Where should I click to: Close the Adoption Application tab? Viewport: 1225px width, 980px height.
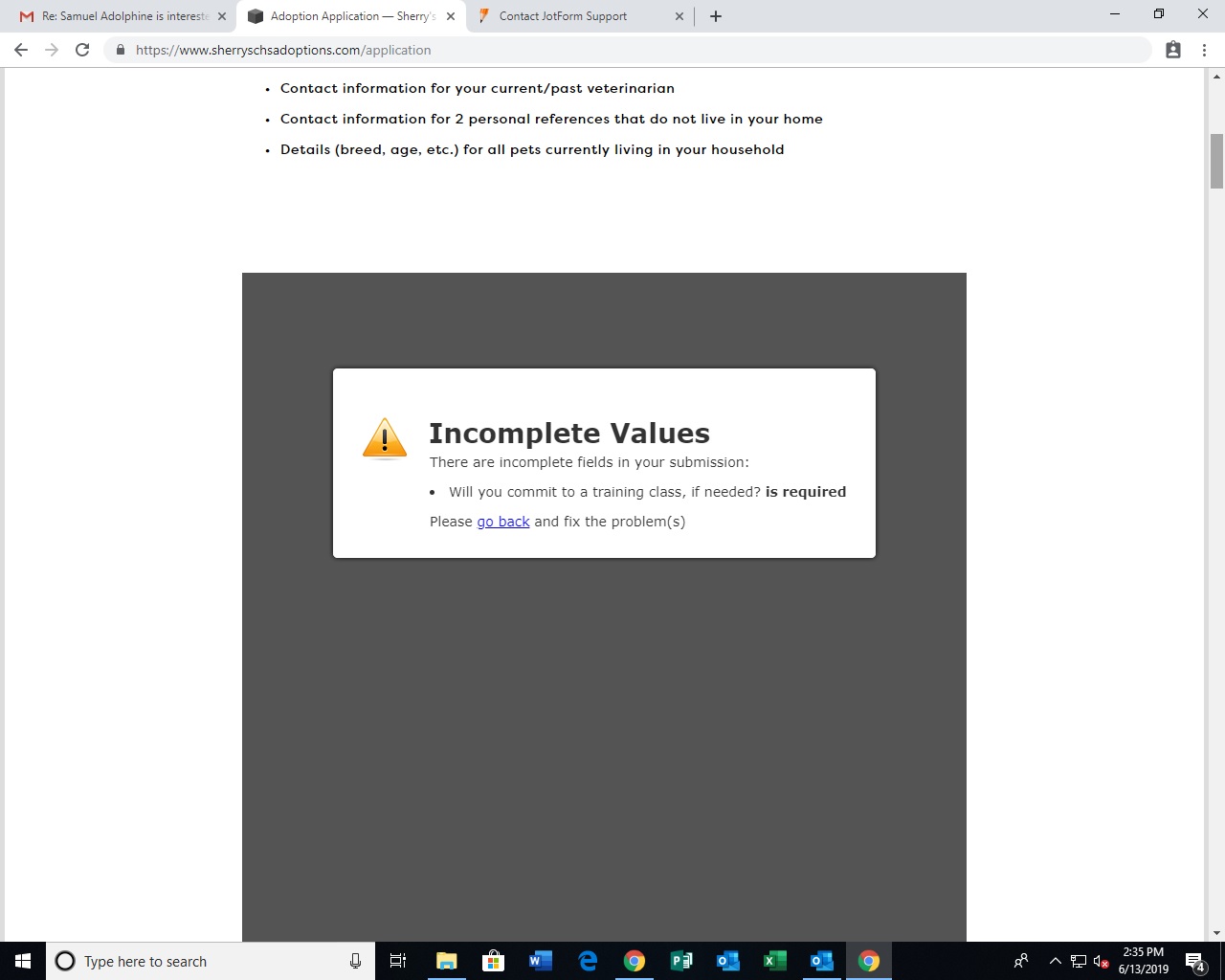click(451, 16)
